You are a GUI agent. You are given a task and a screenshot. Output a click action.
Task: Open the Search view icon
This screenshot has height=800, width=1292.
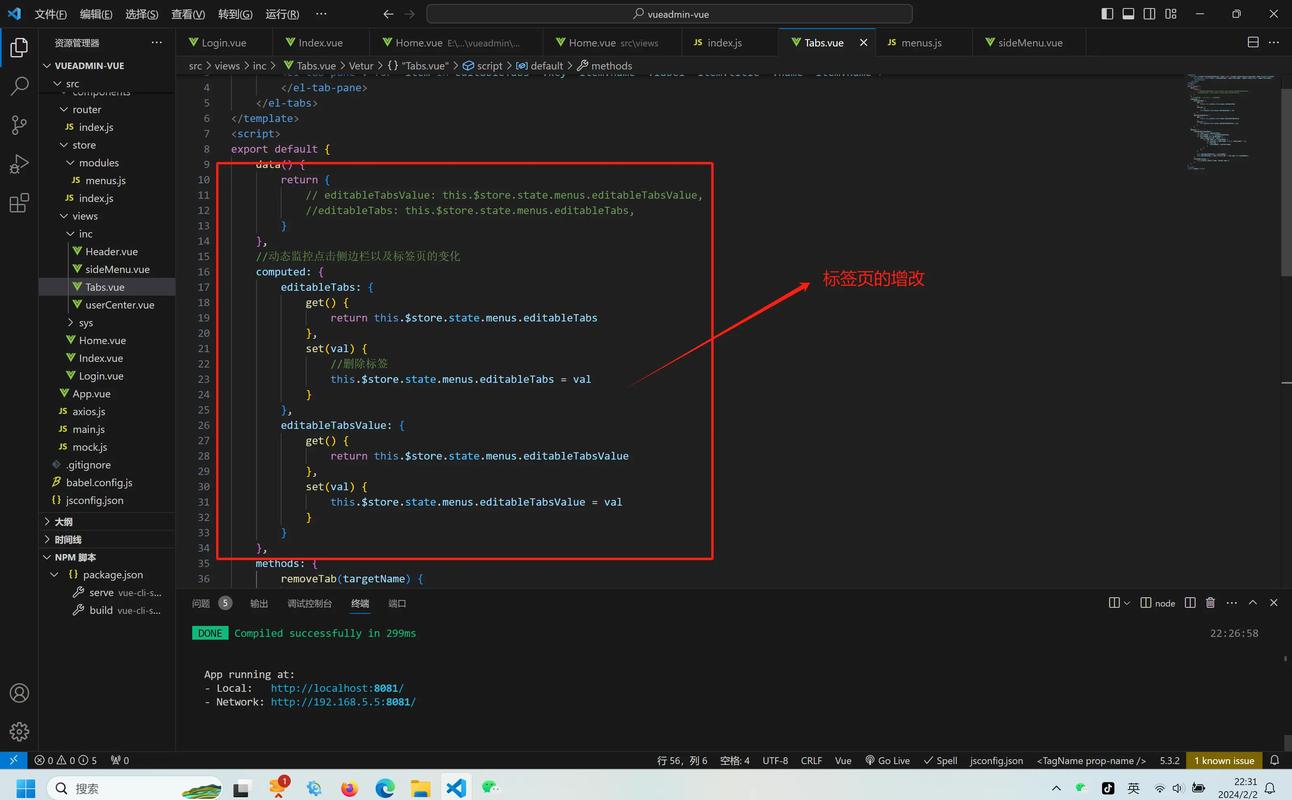coord(19,86)
